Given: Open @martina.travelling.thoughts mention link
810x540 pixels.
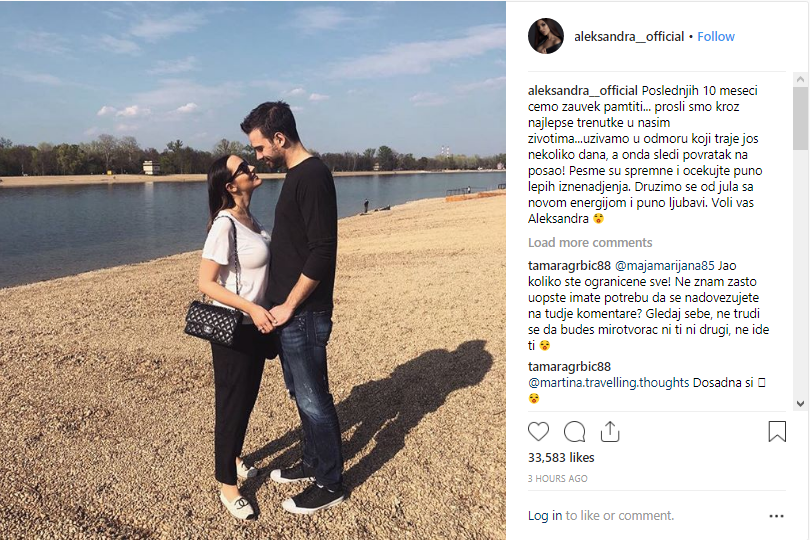Looking at the screenshot, I should coord(609,382).
